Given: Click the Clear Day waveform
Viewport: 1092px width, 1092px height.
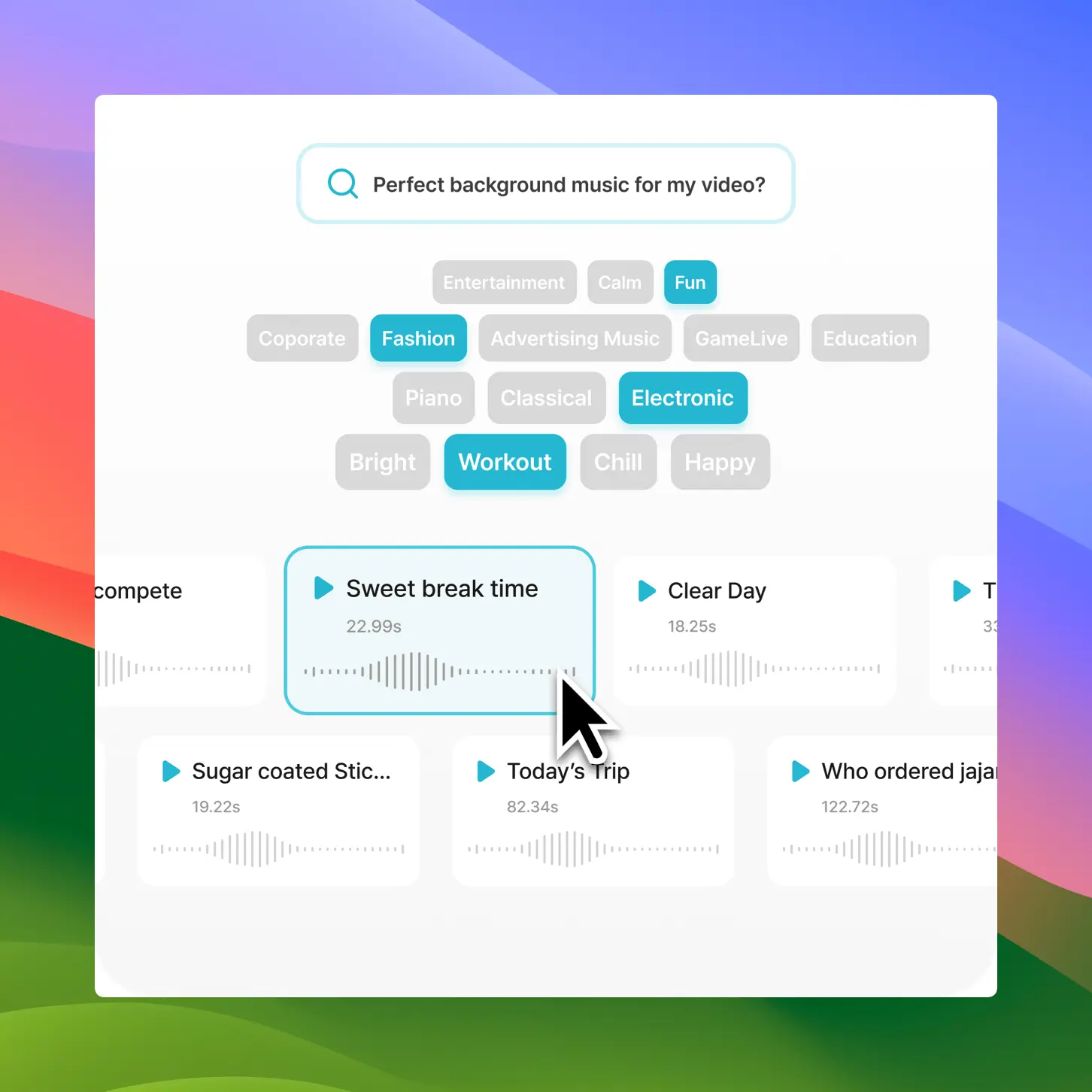Looking at the screenshot, I should coord(754,668).
